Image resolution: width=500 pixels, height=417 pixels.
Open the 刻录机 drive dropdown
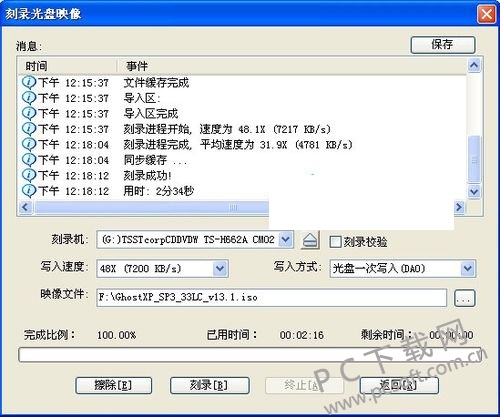tap(286, 239)
